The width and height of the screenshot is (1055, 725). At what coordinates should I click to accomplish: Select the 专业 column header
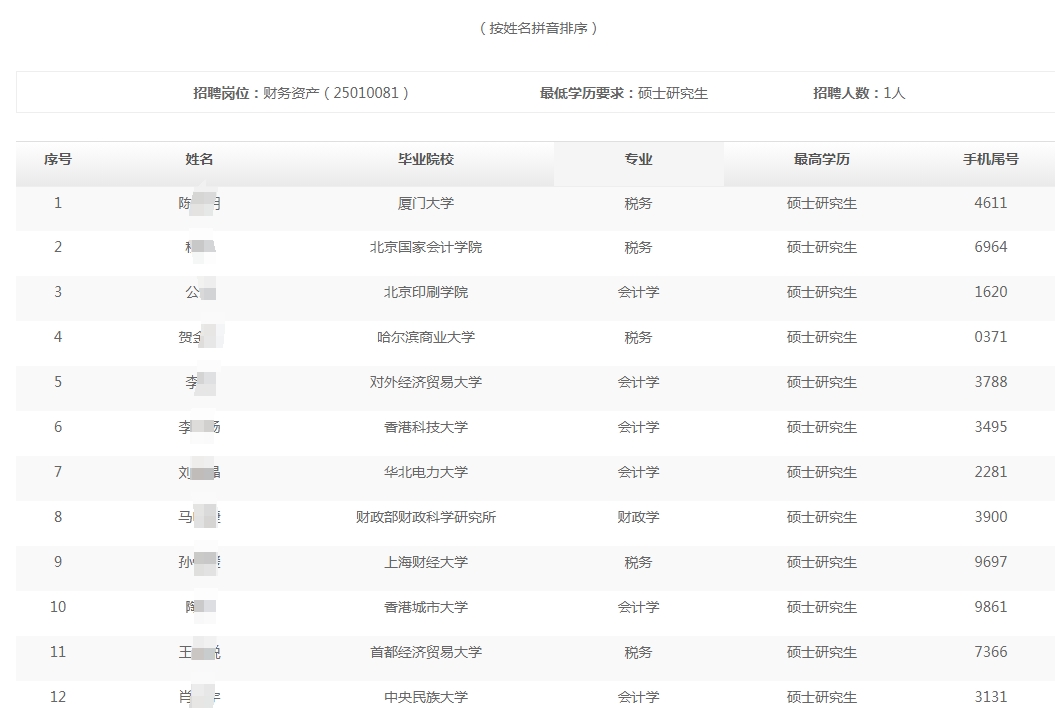[637, 161]
